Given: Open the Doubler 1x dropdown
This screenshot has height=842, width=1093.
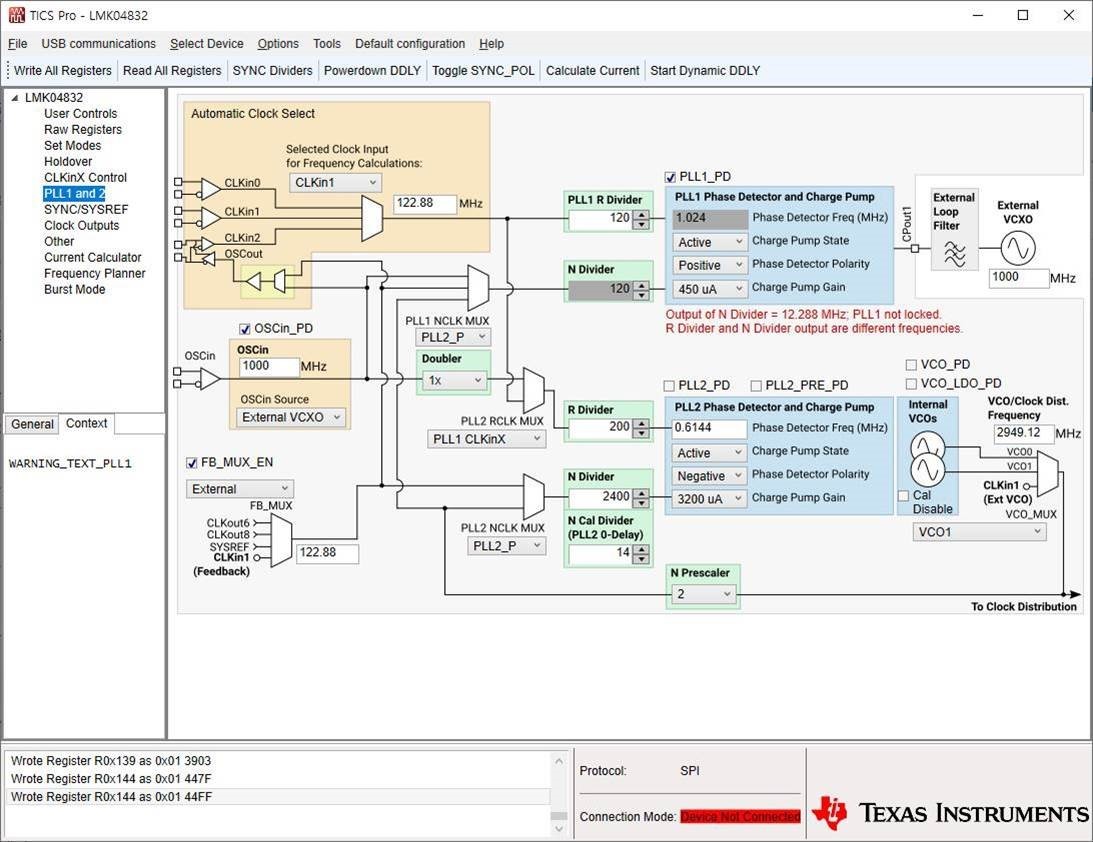Looking at the screenshot, I should click(456, 381).
